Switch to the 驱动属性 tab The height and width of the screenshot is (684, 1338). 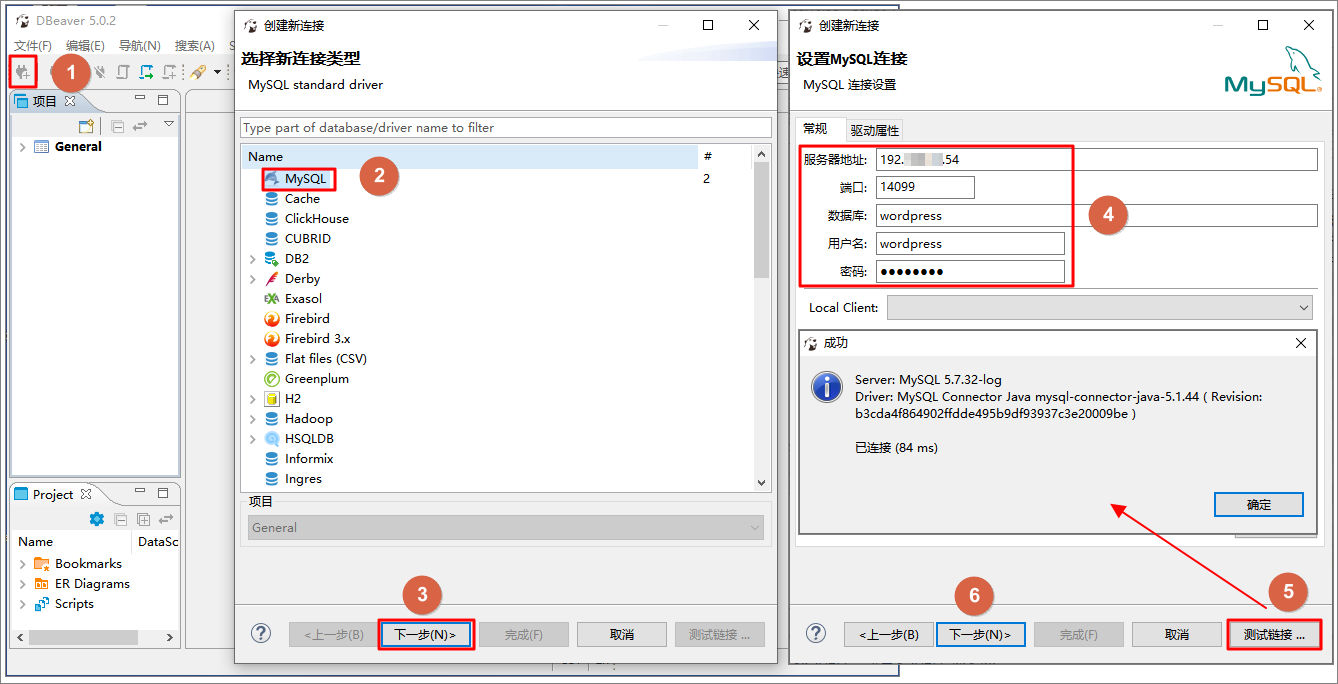pyautogui.click(x=875, y=130)
